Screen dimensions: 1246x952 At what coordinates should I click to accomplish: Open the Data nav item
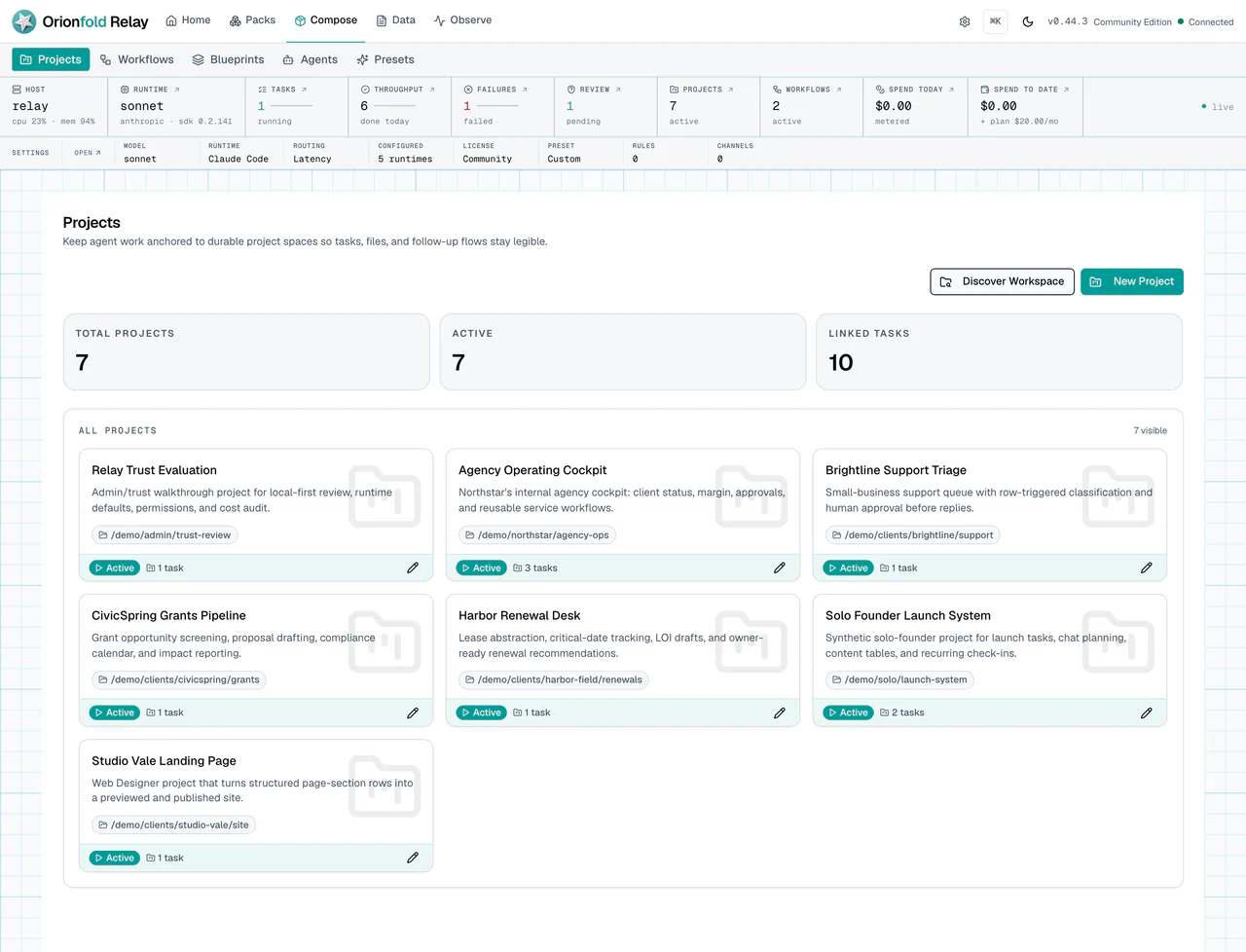click(395, 20)
